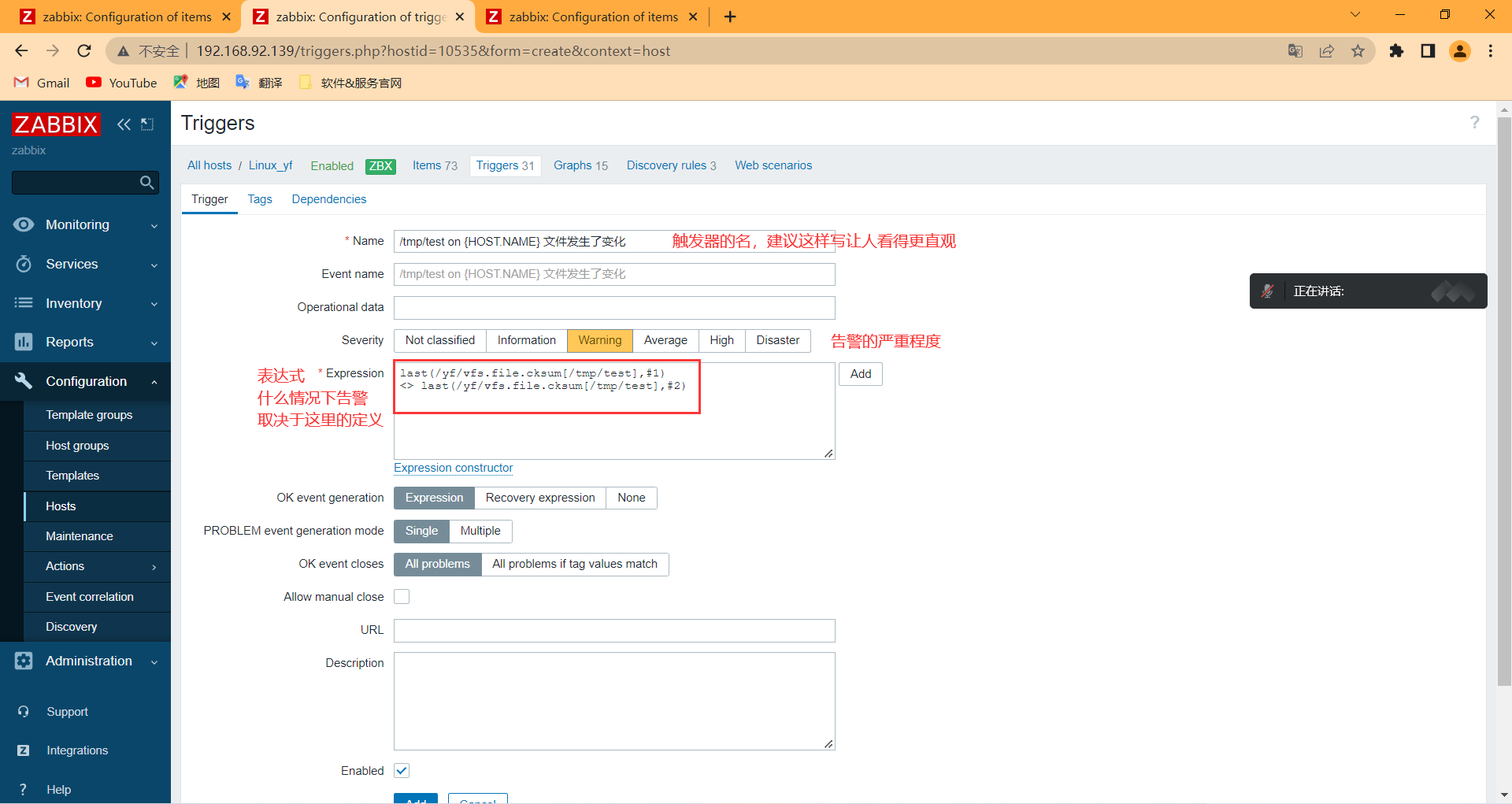This screenshot has width=1512, height=804.
Task: Open the browser tab search dropdown
Action: click(x=1355, y=15)
